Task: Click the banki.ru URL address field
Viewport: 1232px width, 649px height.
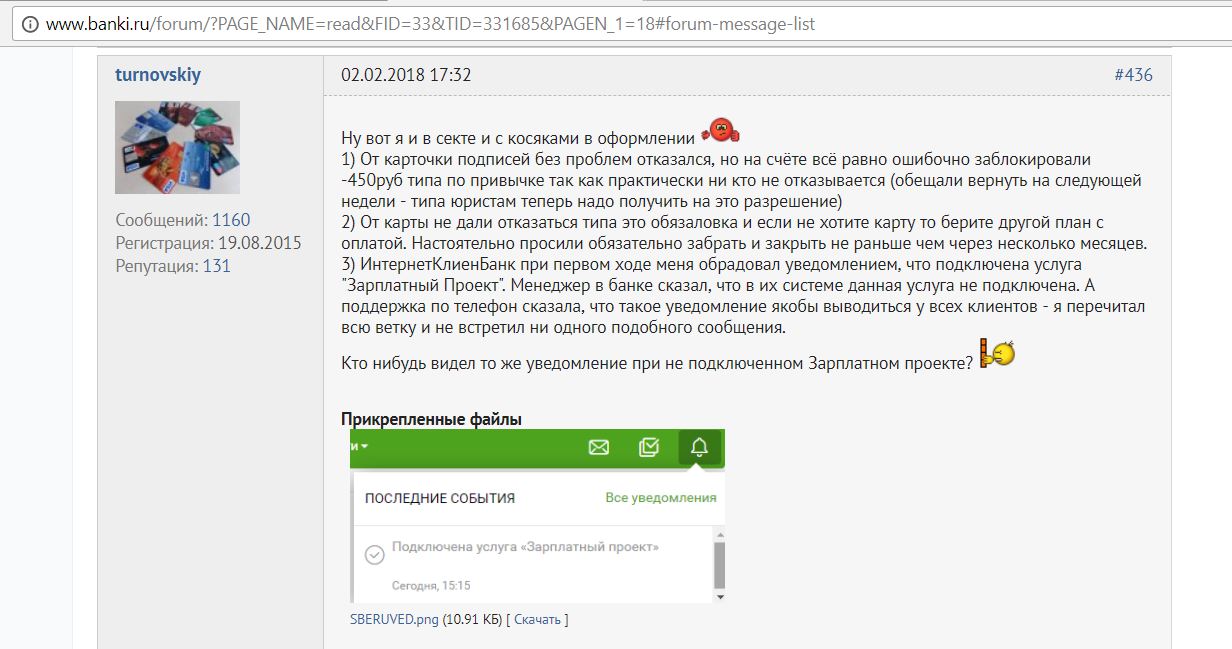Action: (430, 23)
